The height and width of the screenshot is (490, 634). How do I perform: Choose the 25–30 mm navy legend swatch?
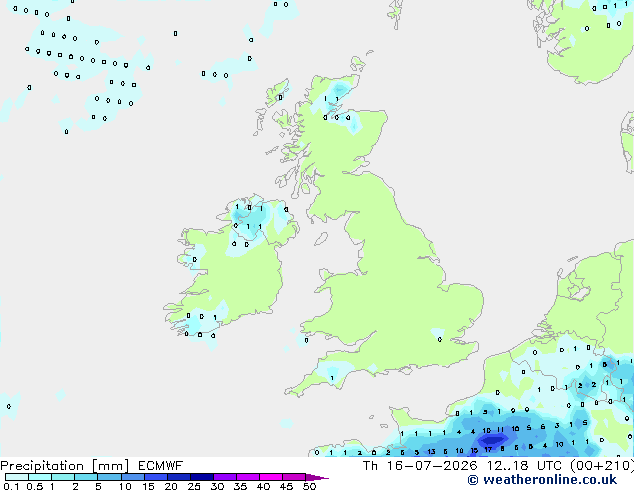pyautogui.click(x=201, y=477)
